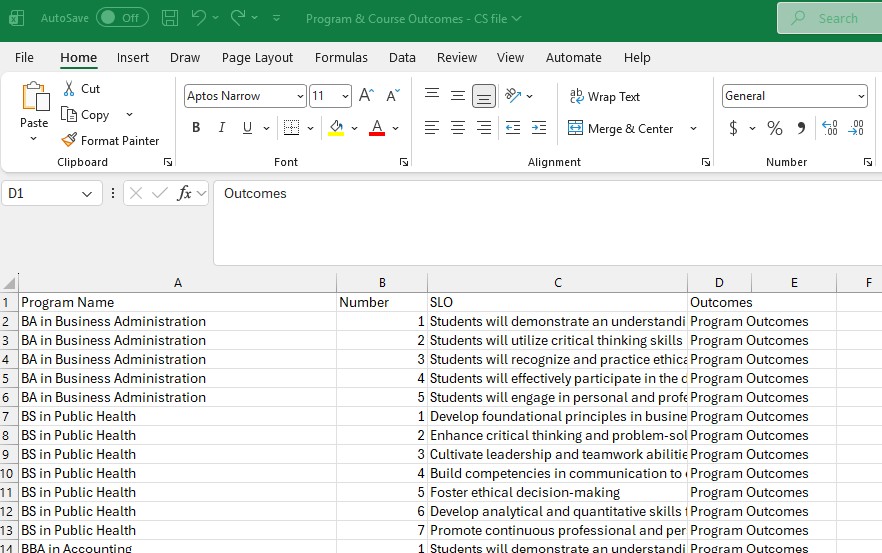
Task: Open Copy options arrow
Action: coord(129,115)
